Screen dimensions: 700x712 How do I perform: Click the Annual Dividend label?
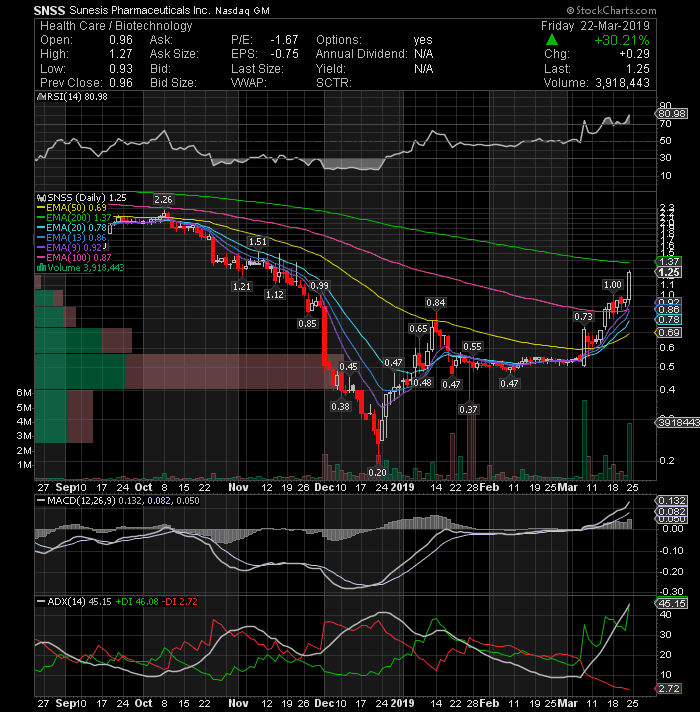[362, 54]
